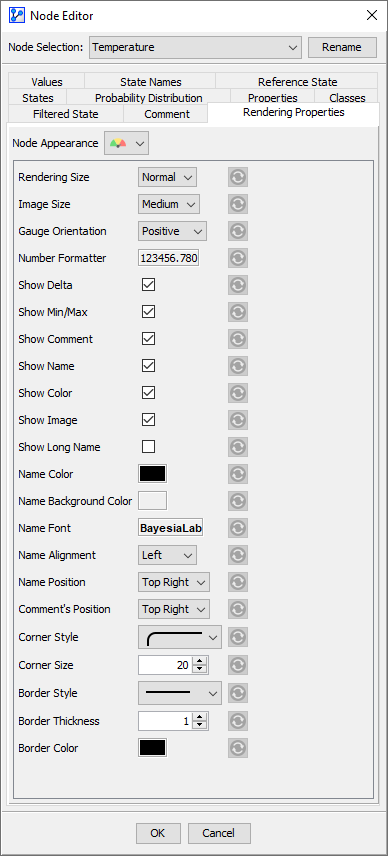Viewport: 388px width, 856px height.
Task: Uncheck the Show Delta checkbox
Action: point(148,285)
